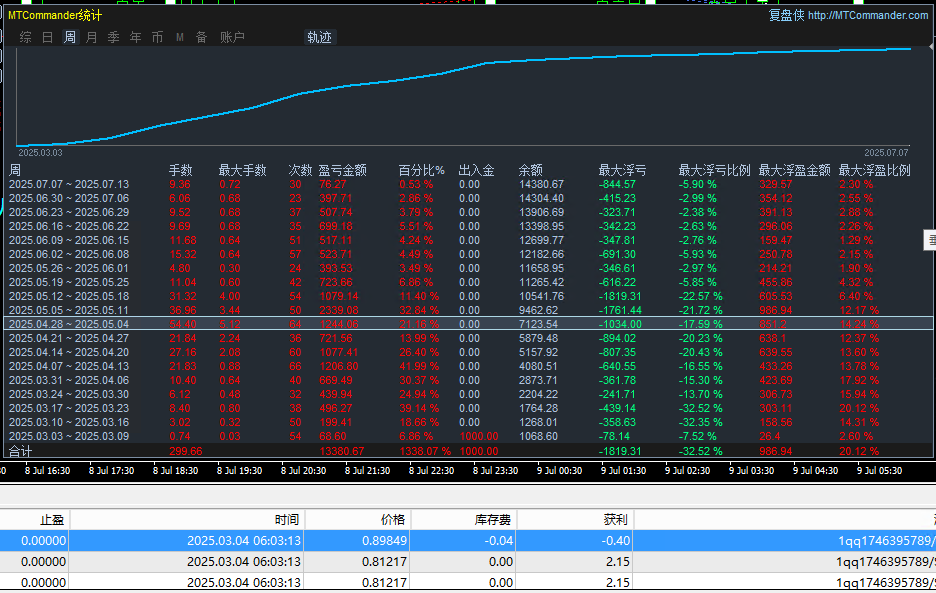Image resolution: width=936 pixels, height=593 pixels.
Task: Select week row 2025.05.26 ~ 2025.06.01
Action: (468, 268)
